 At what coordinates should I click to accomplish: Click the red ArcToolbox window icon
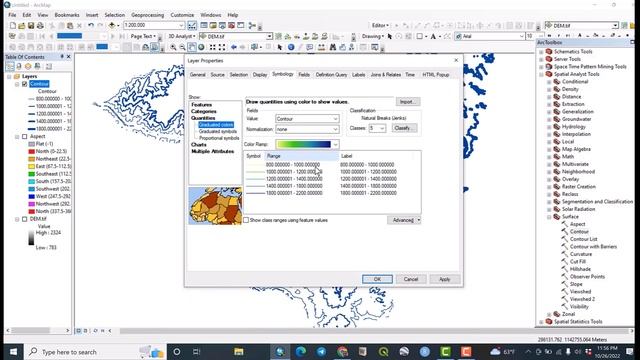tap(231, 25)
